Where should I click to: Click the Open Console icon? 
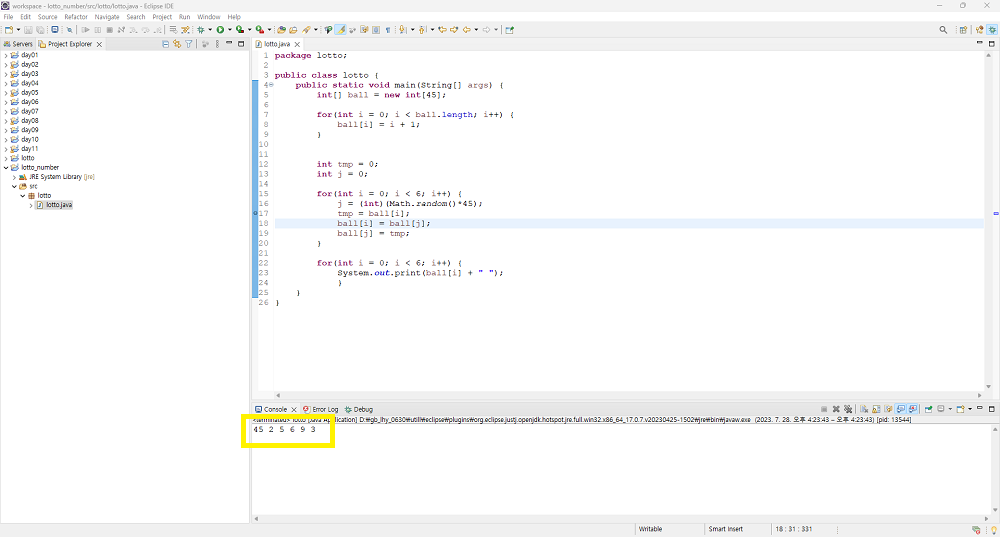(960, 409)
